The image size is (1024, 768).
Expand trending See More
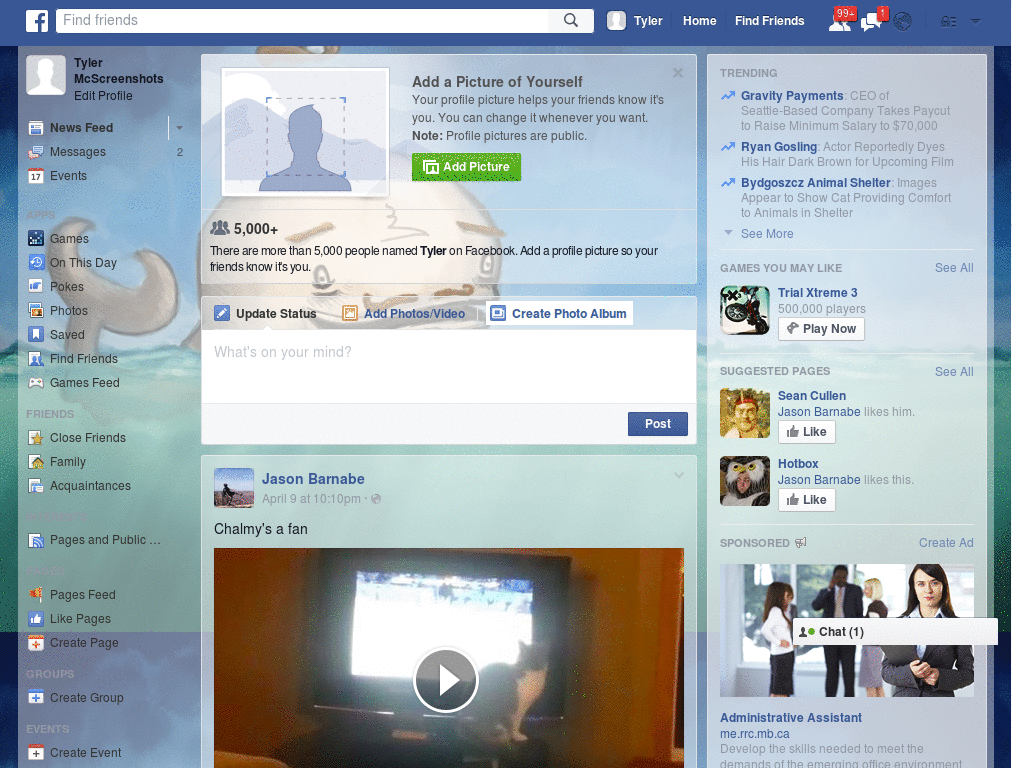point(767,234)
